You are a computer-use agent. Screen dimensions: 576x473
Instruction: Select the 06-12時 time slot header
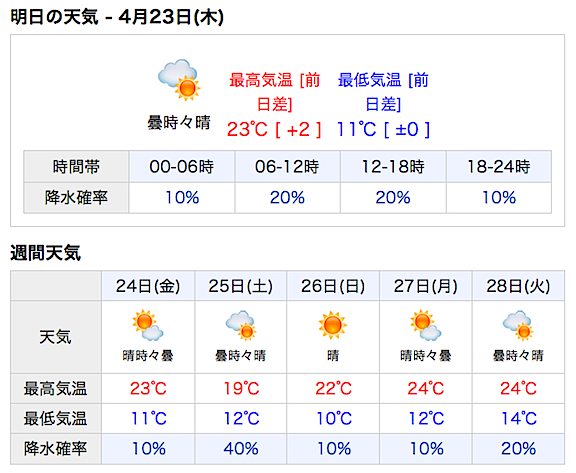pyautogui.click(x=288, y=167)
